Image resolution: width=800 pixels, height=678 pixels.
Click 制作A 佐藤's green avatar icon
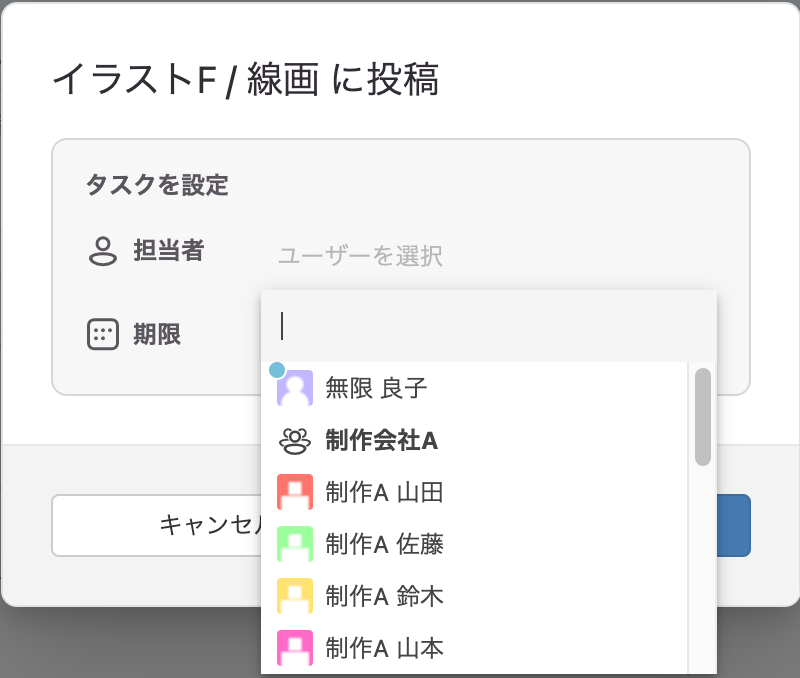coord(295,544)
